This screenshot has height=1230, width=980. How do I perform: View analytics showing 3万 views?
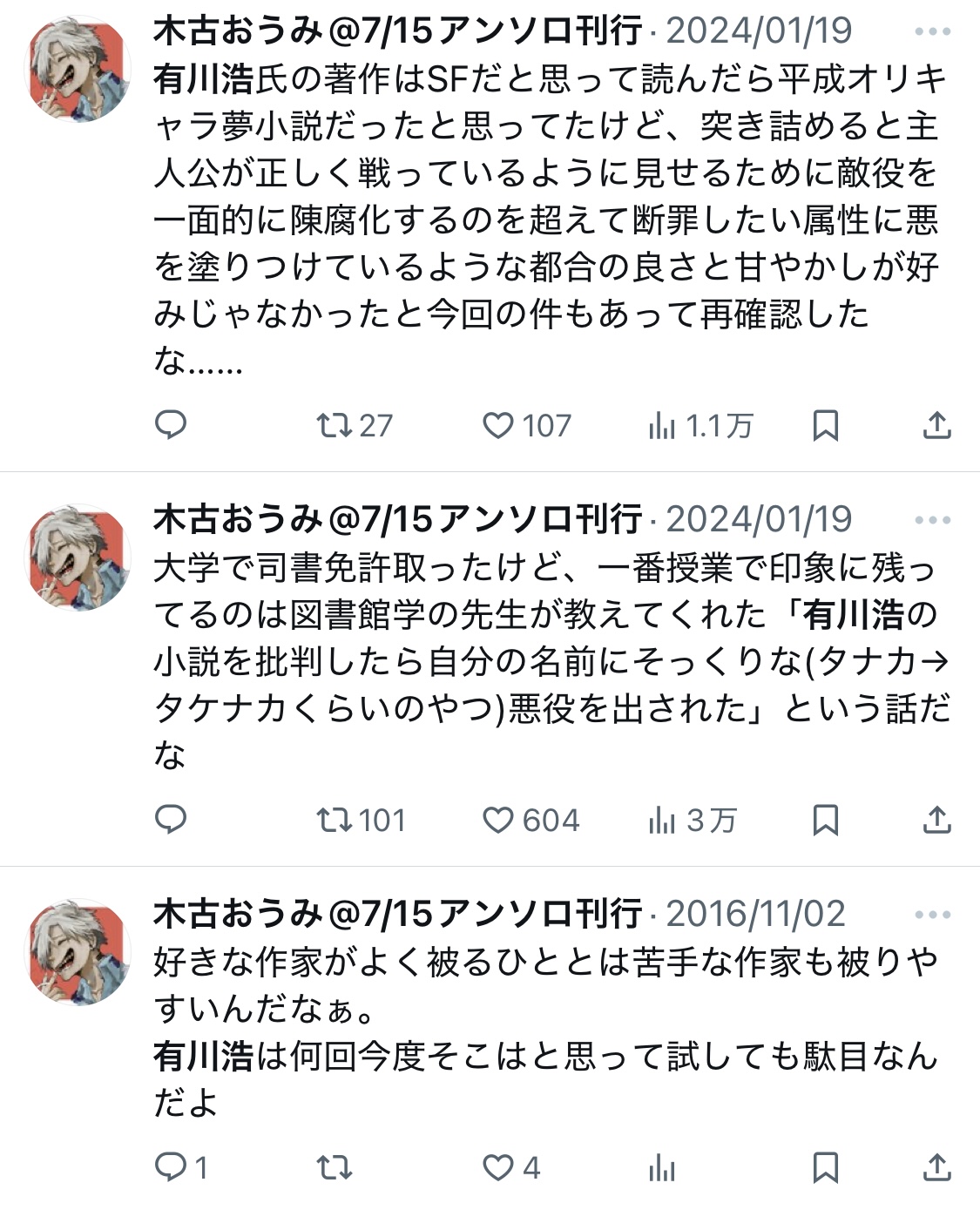click(x=693, y=820)
